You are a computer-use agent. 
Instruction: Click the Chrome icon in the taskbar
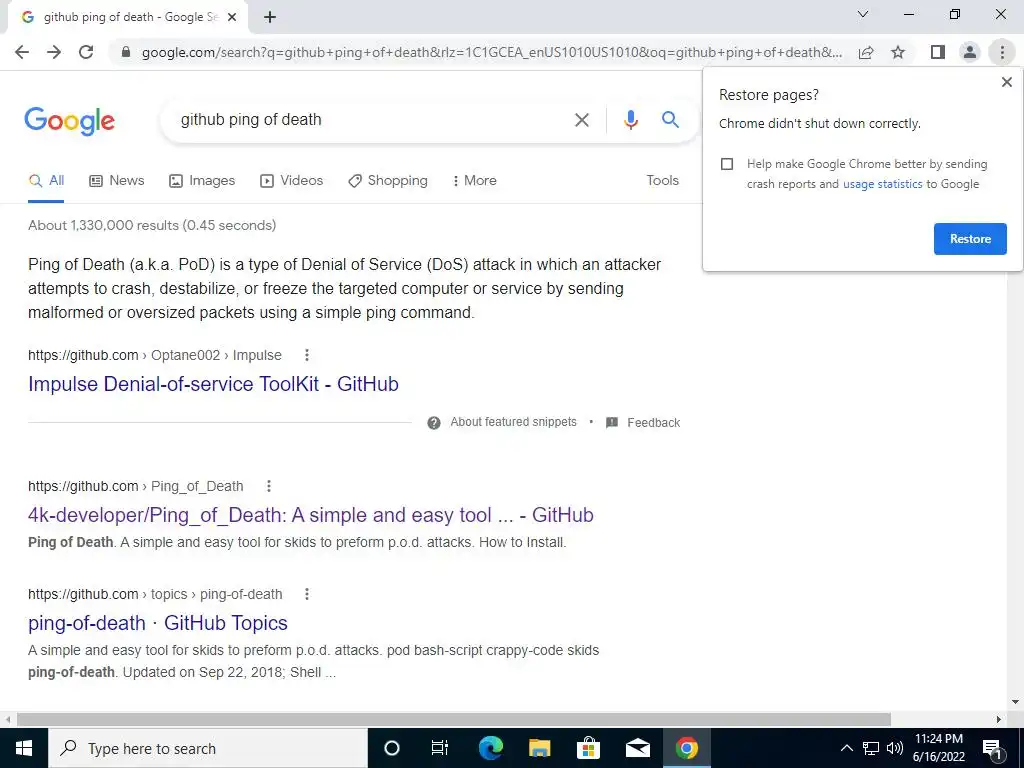686,748
